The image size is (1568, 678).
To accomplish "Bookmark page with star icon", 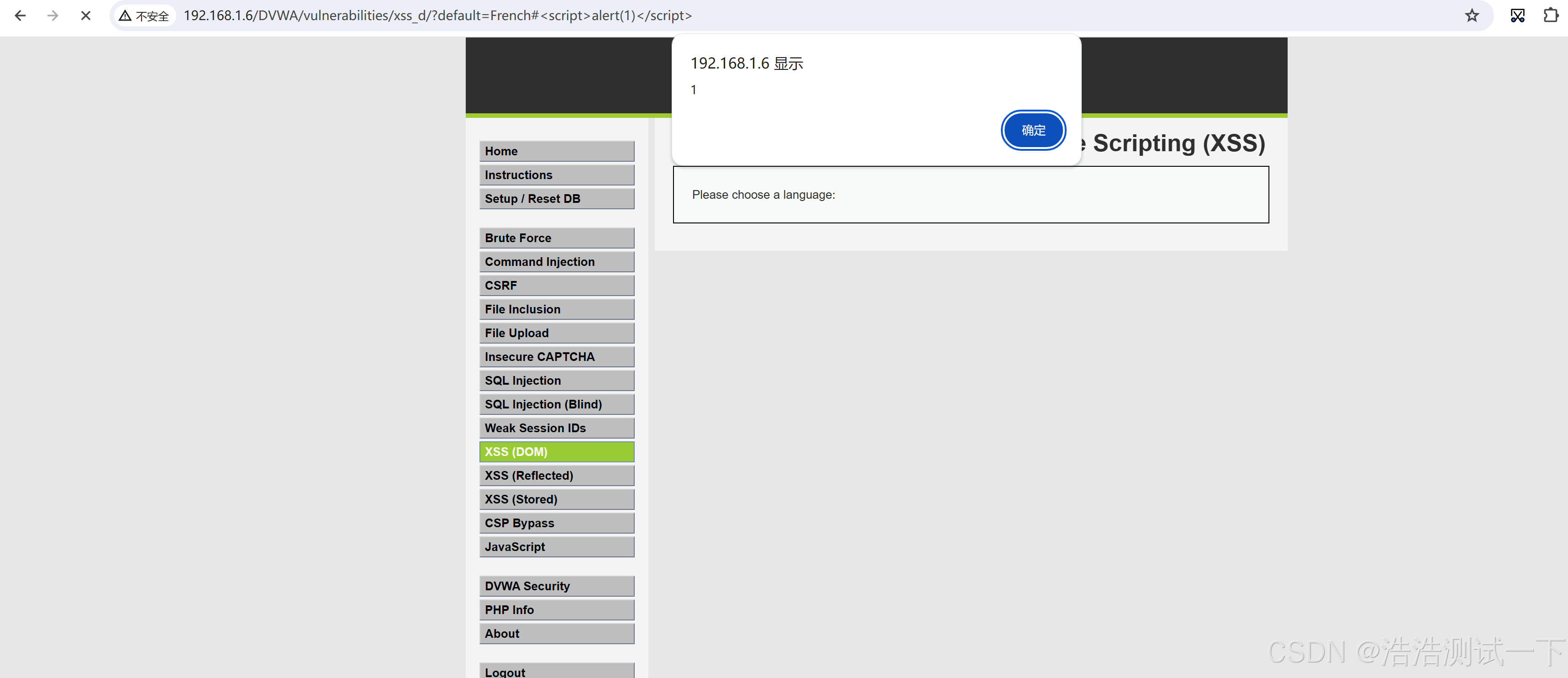I will click(1471, 16).
